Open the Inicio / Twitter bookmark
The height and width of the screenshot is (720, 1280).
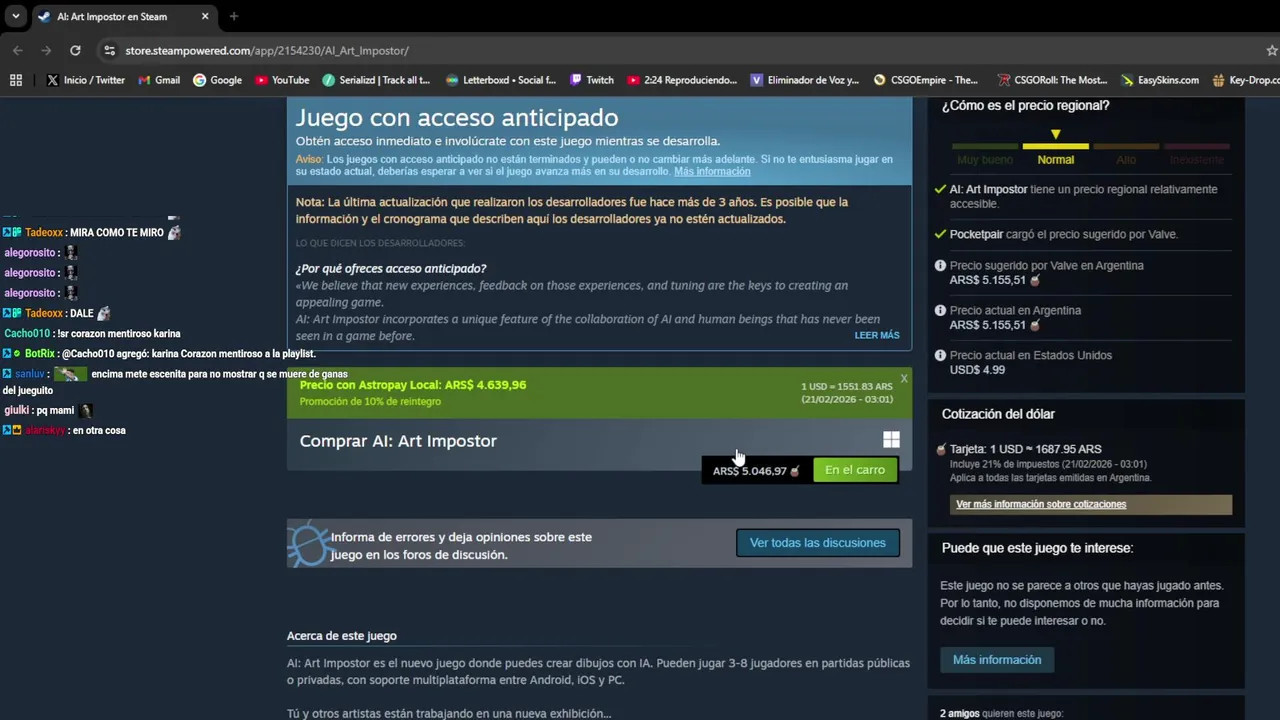86,80
